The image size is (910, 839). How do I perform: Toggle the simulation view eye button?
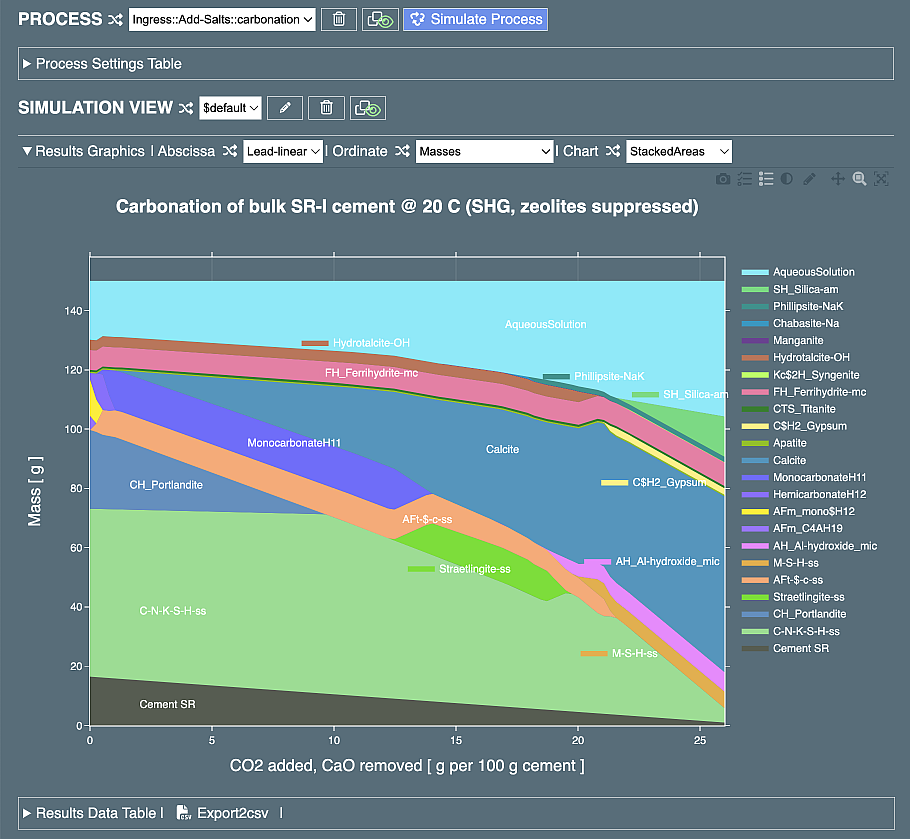[368, 108]
